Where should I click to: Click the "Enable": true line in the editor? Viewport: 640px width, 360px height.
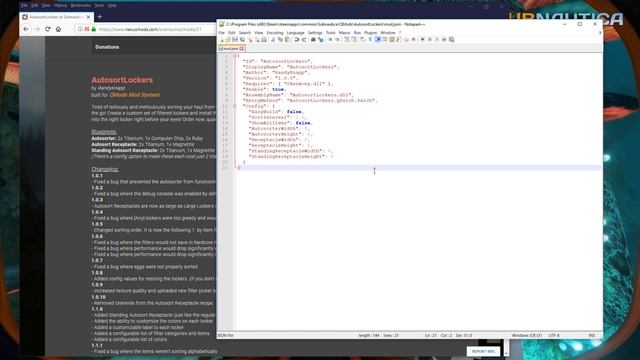(x=264, y=89)
